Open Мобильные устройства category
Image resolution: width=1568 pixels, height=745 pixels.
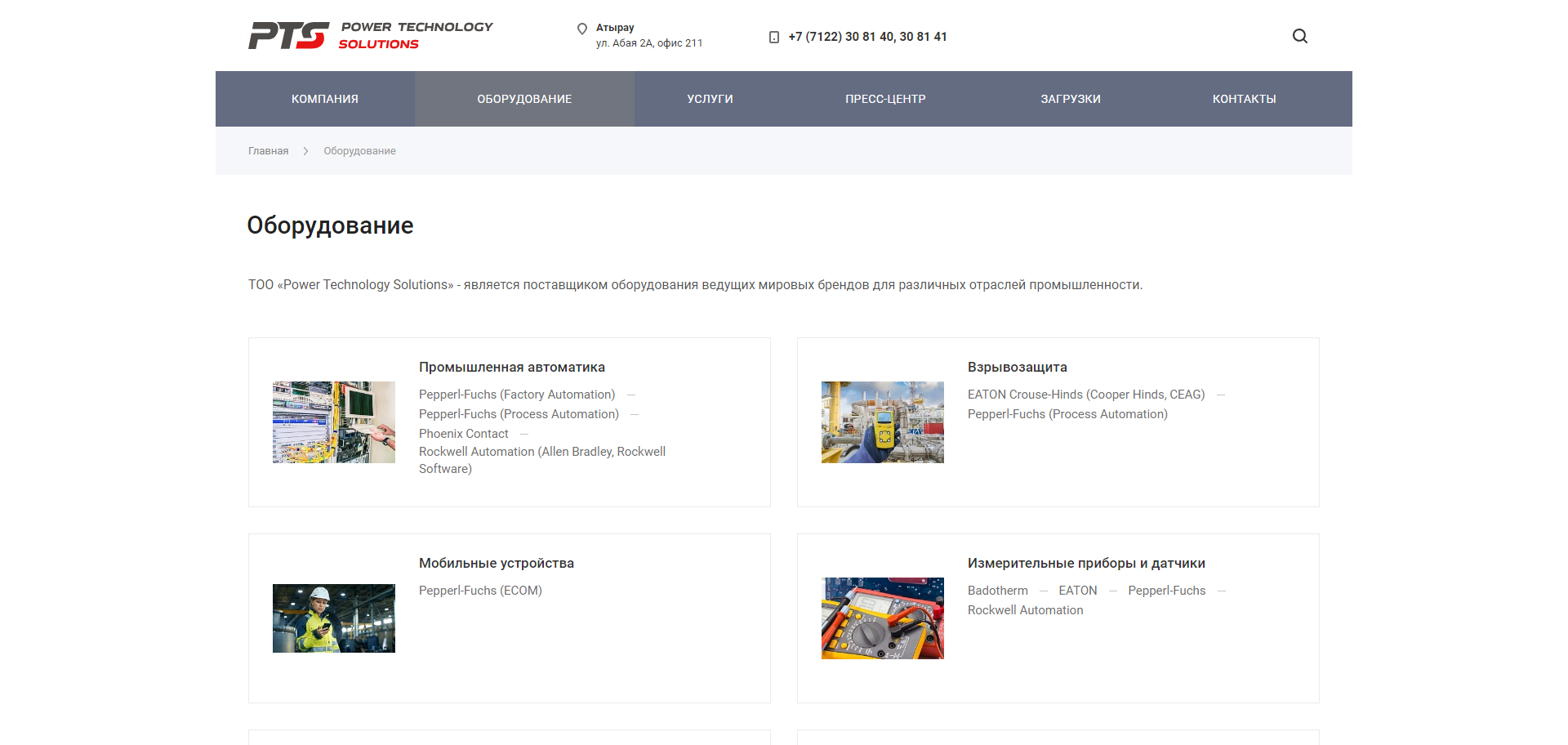(497, 564)
